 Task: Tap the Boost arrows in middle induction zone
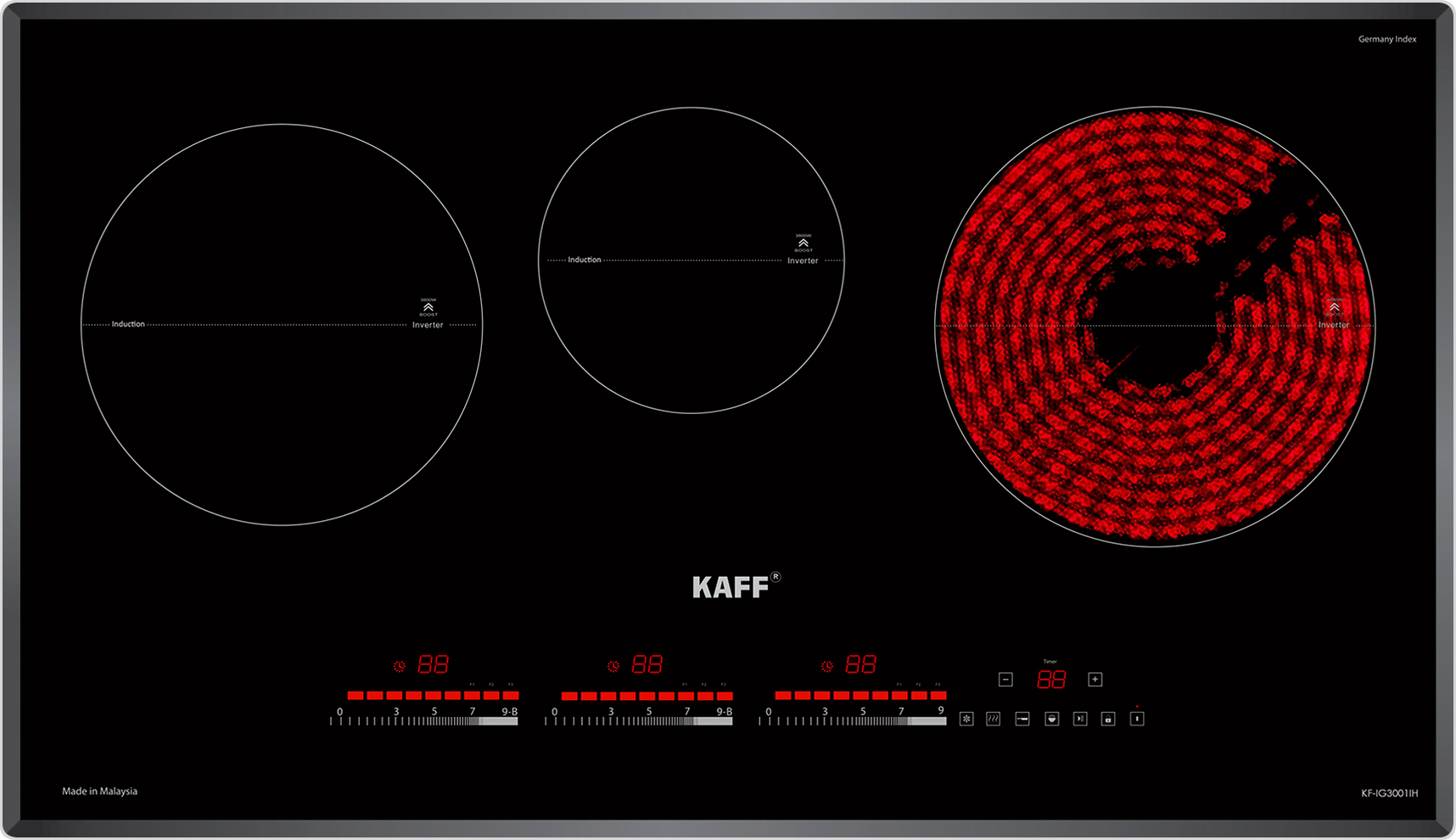pyautogui.click(x=804, y=244)
